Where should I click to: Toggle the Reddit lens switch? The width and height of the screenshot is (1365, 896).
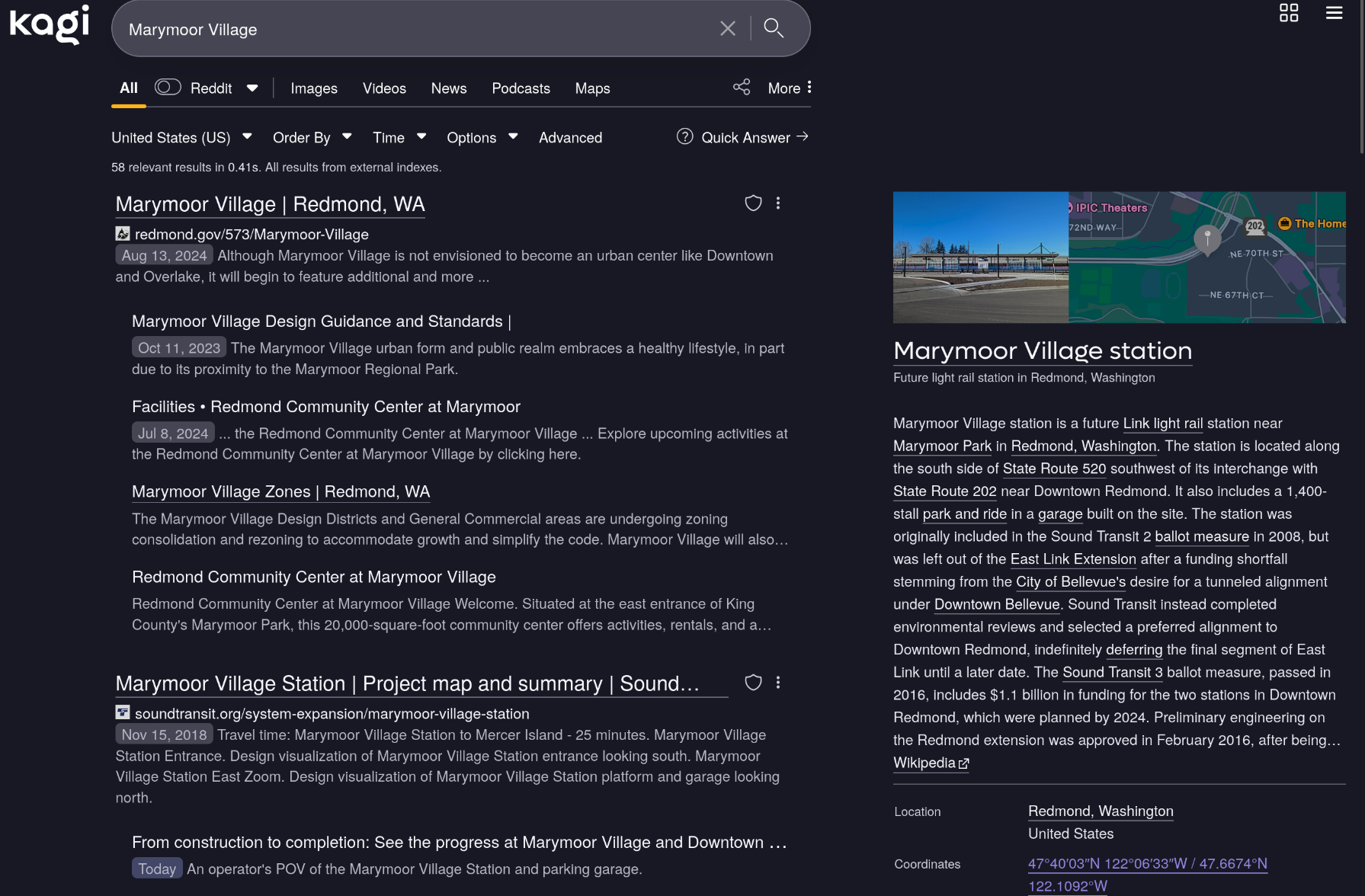coord(167,88)
